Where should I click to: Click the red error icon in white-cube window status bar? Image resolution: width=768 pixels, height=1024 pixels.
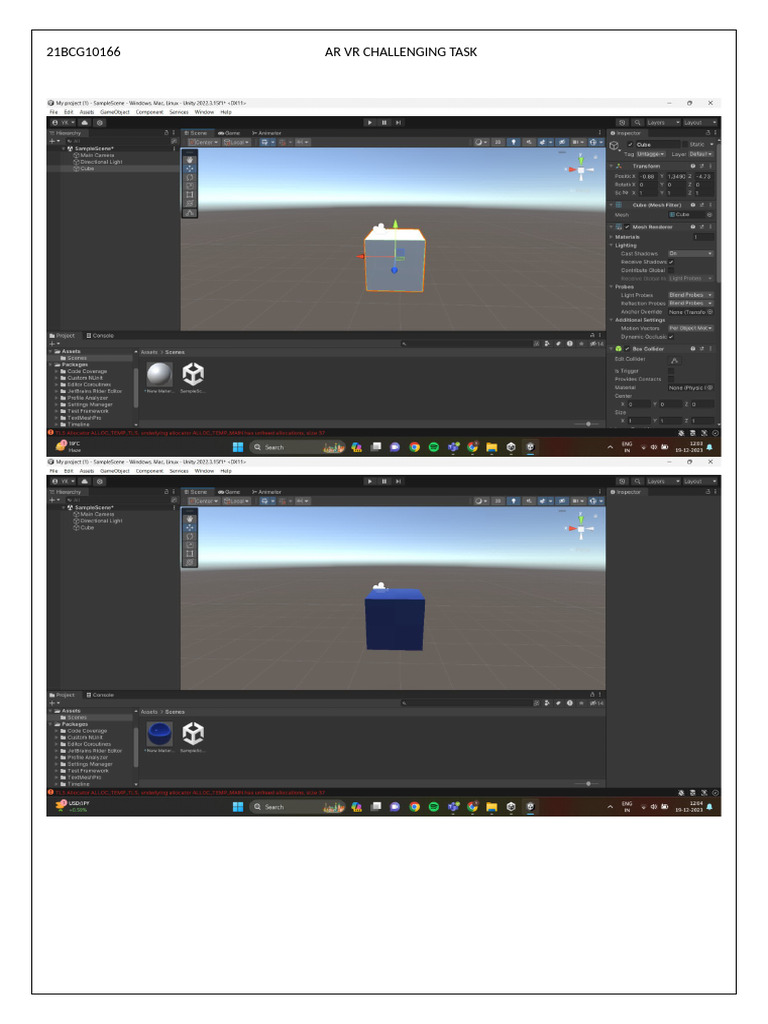(51, 432)
